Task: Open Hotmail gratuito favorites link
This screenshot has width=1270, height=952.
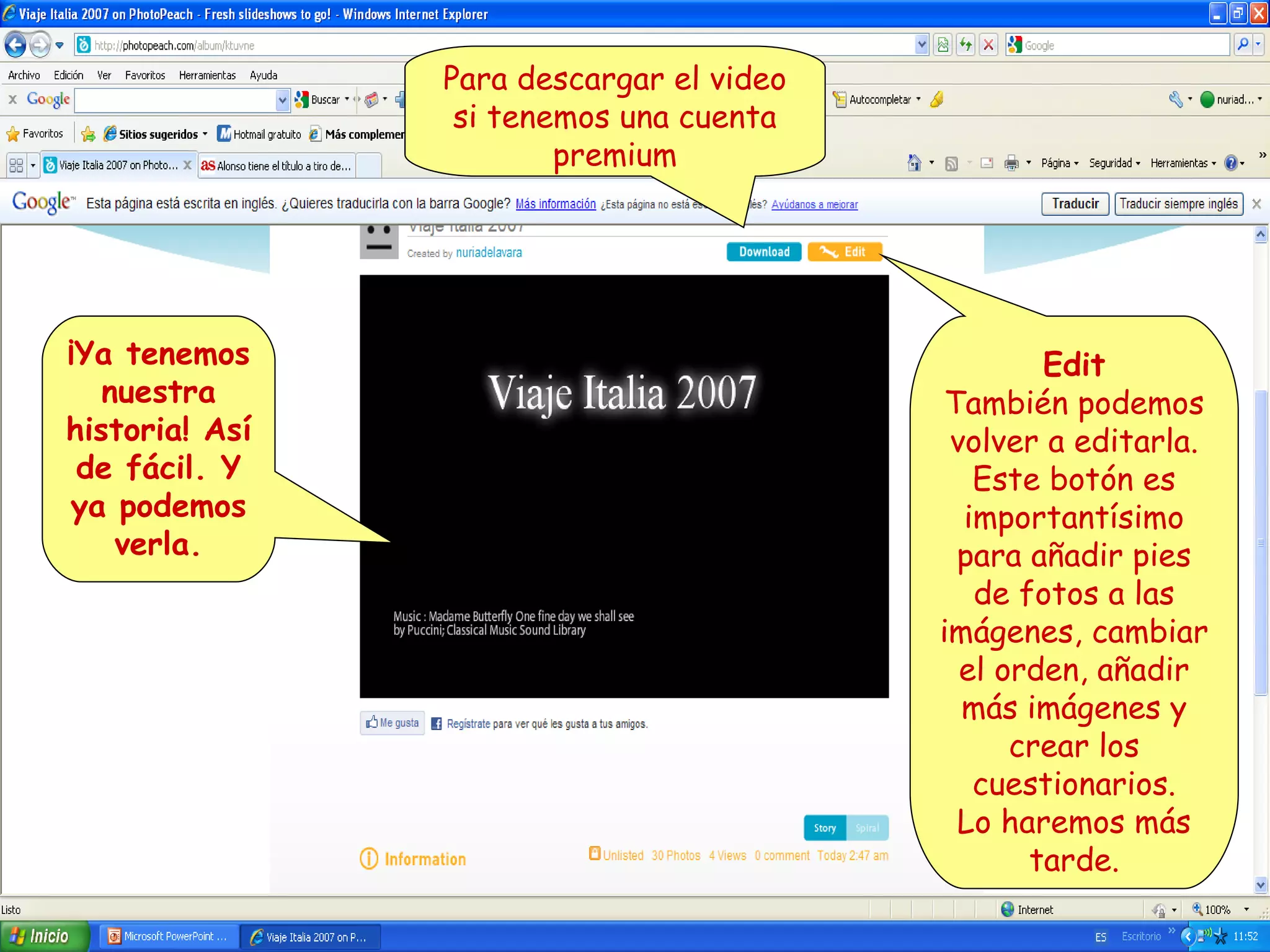Action: tap(259, 134)
